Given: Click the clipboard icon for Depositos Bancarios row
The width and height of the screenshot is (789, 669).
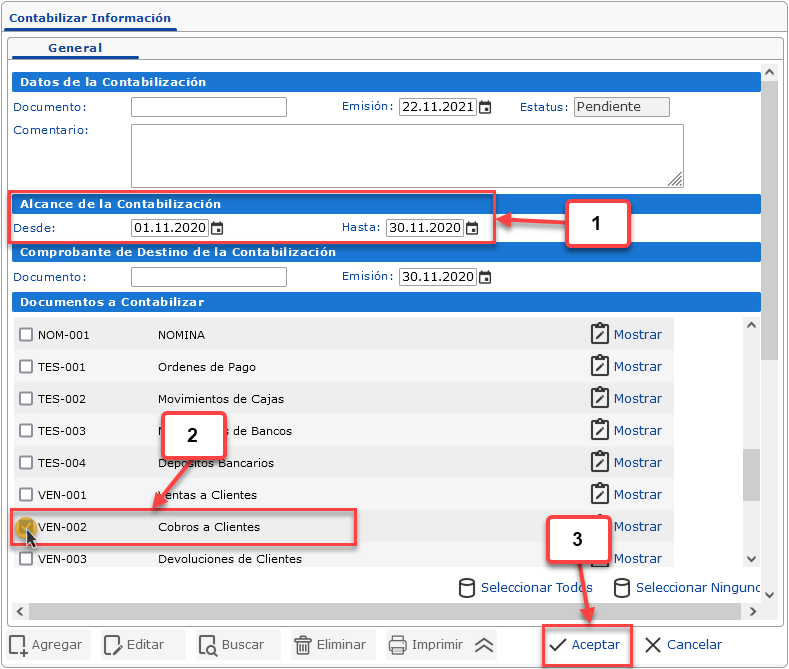Looking at the screenshot, I should tap(600, 462).
